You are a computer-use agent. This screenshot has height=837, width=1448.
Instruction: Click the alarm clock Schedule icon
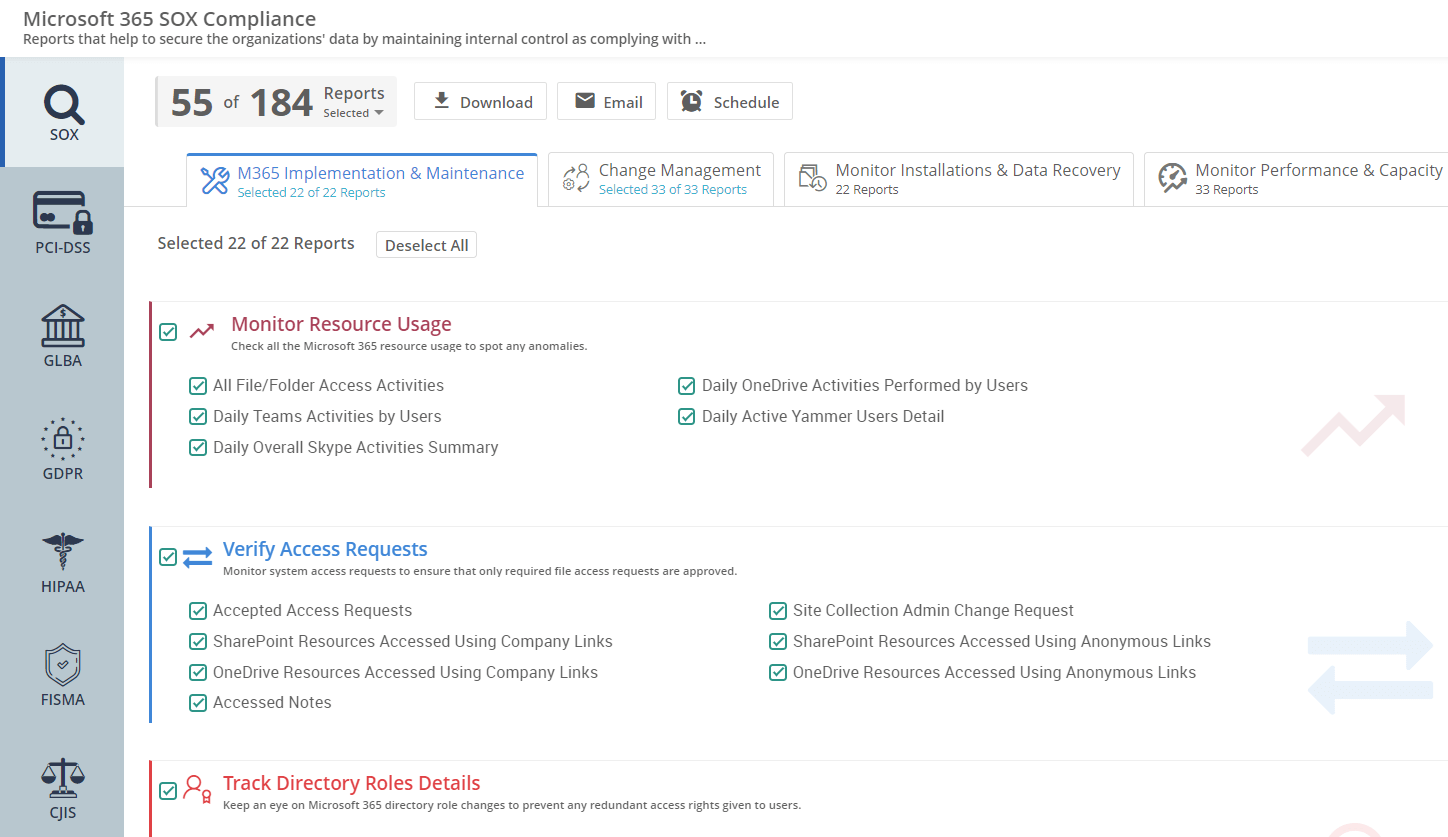pos(690,100)
